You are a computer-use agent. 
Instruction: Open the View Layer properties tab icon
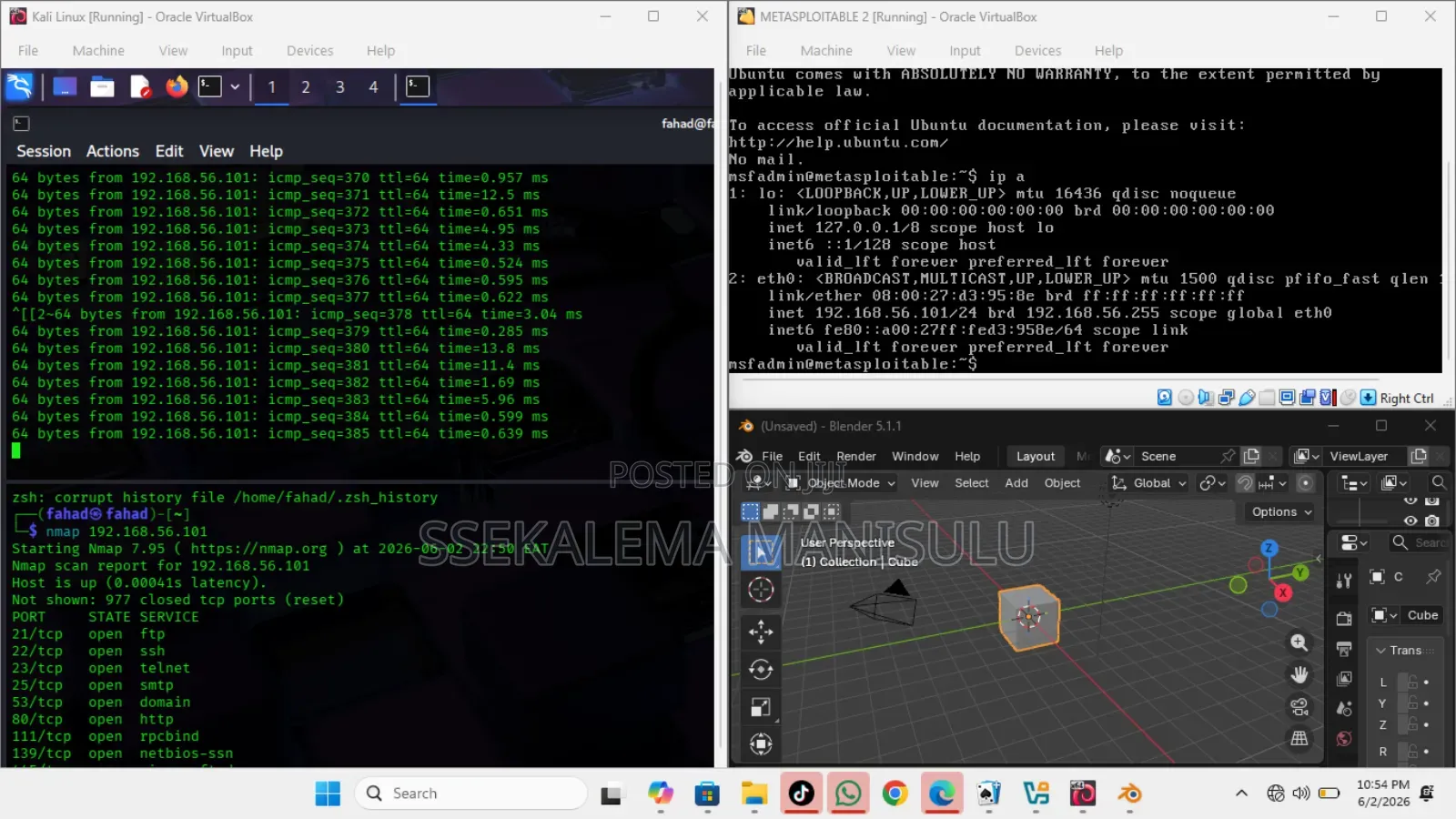(x=1344, y=679)
